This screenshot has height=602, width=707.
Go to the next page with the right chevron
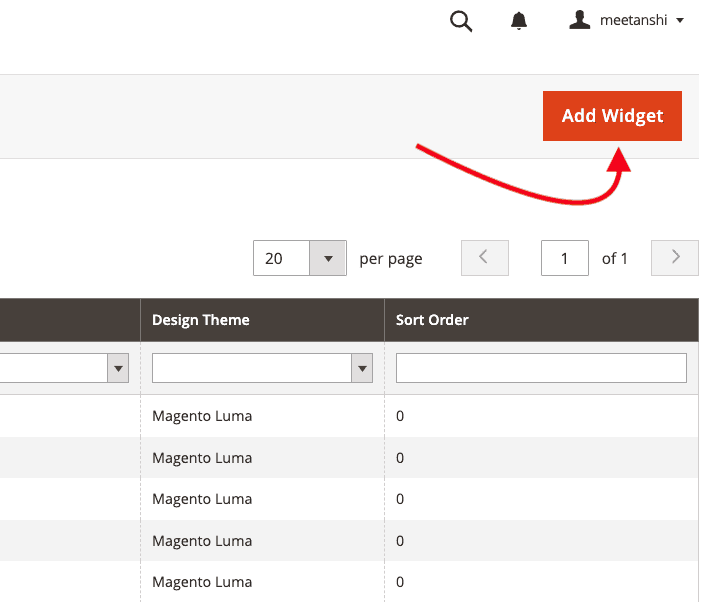click(675, 258)
